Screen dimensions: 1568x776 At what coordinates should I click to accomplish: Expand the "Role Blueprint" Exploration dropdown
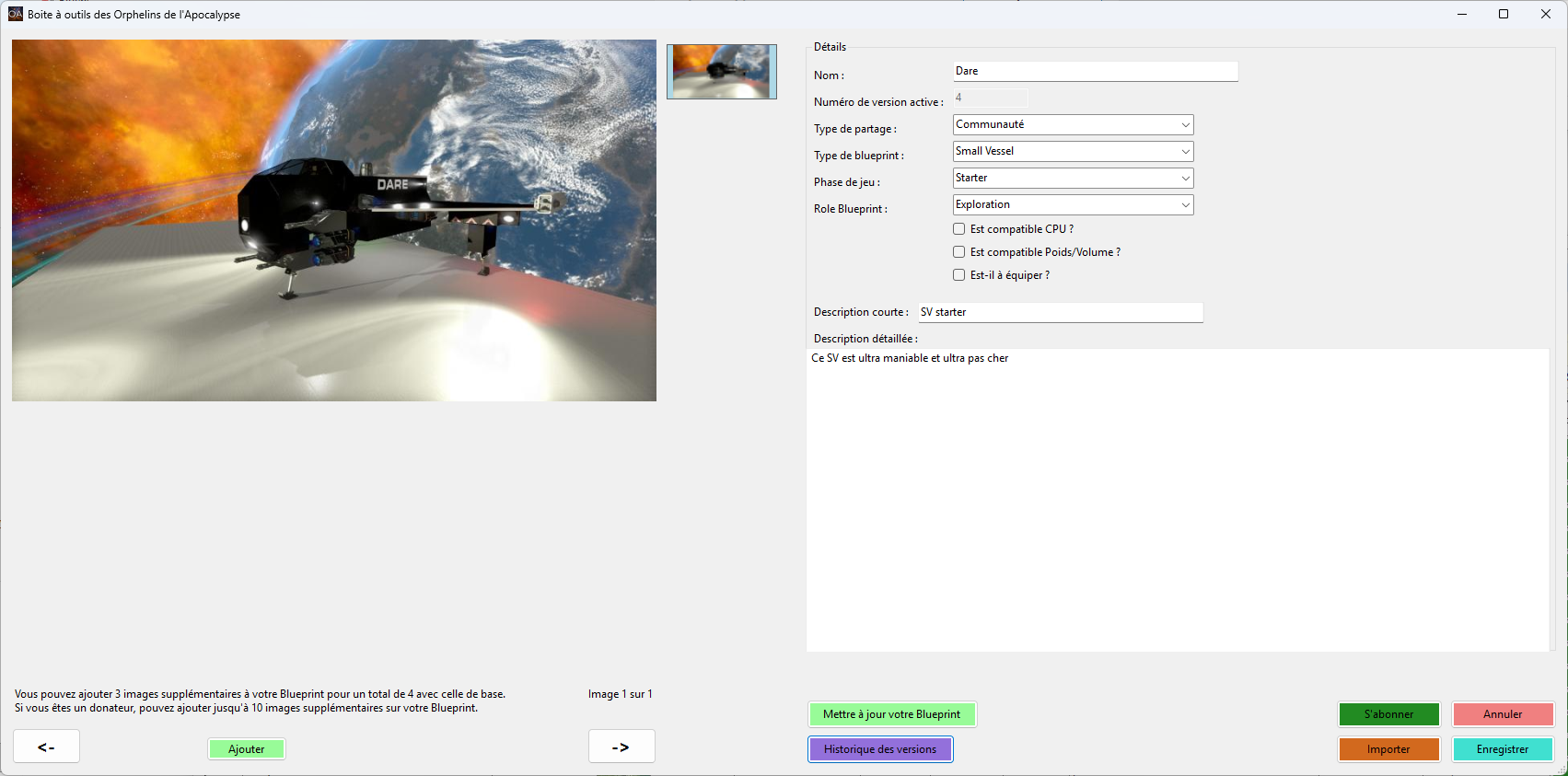click(x=1073, y=205)
